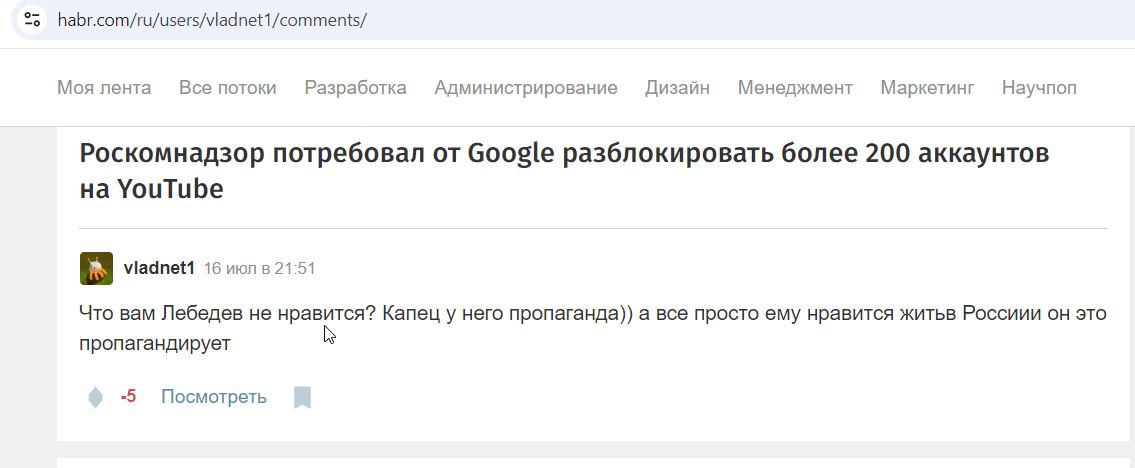Open the Научпоп category
Viewport: 1135px width, 468px height.
point(1039,88)
